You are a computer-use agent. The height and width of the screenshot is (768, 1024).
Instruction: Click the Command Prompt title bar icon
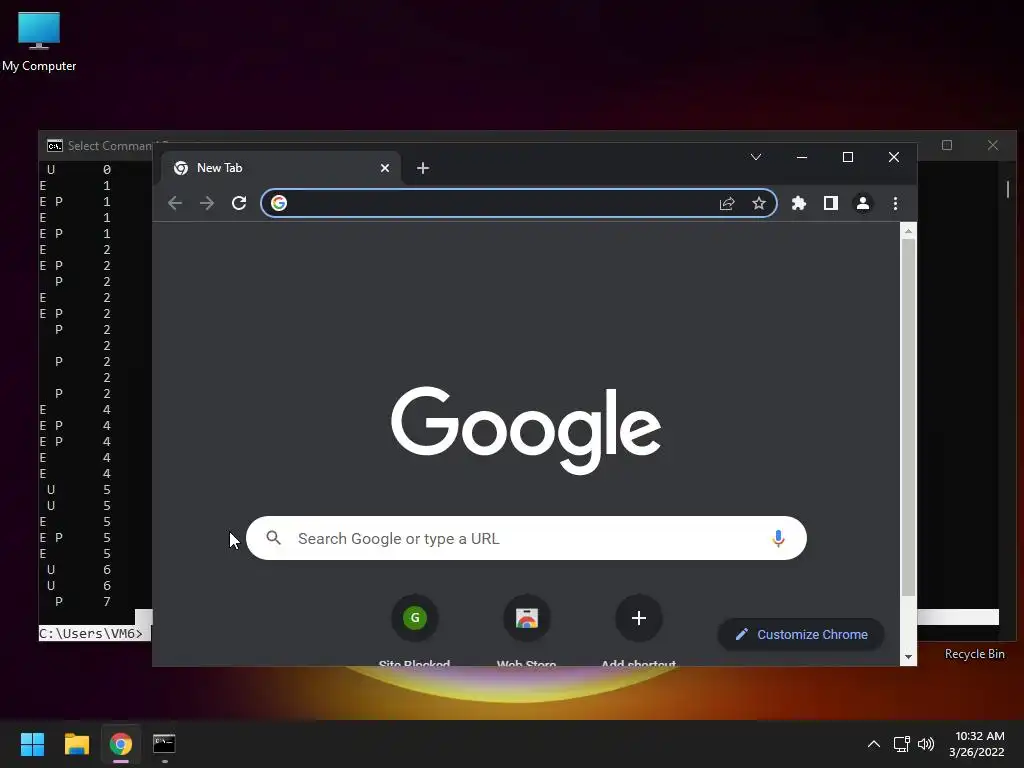pyautogui.click(x=55, y=146)
